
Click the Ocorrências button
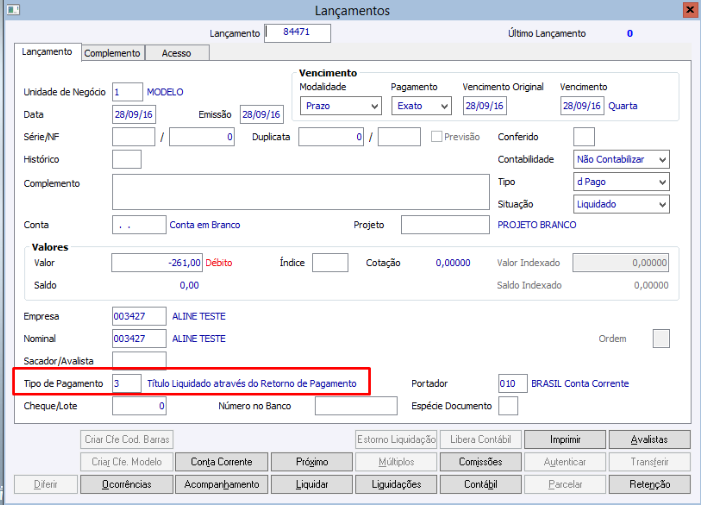[x=125, y=485]
